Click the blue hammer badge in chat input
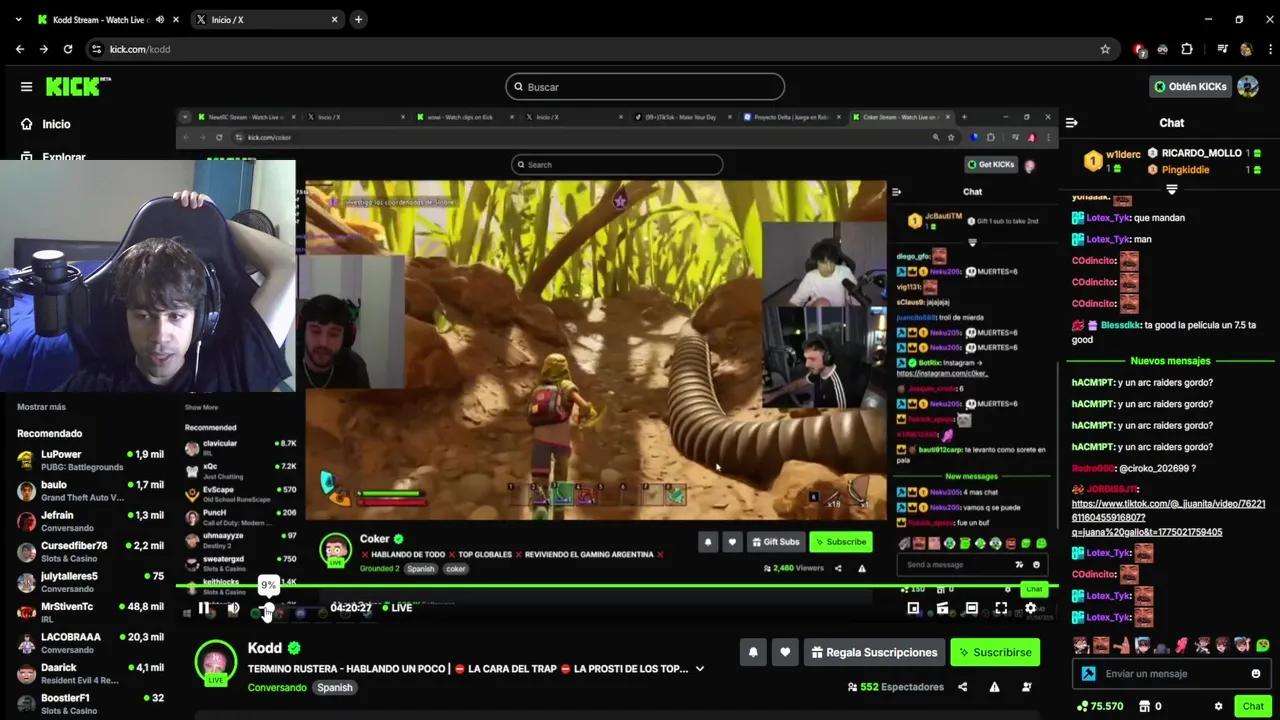The image size is (1280, 720). 1089,674
